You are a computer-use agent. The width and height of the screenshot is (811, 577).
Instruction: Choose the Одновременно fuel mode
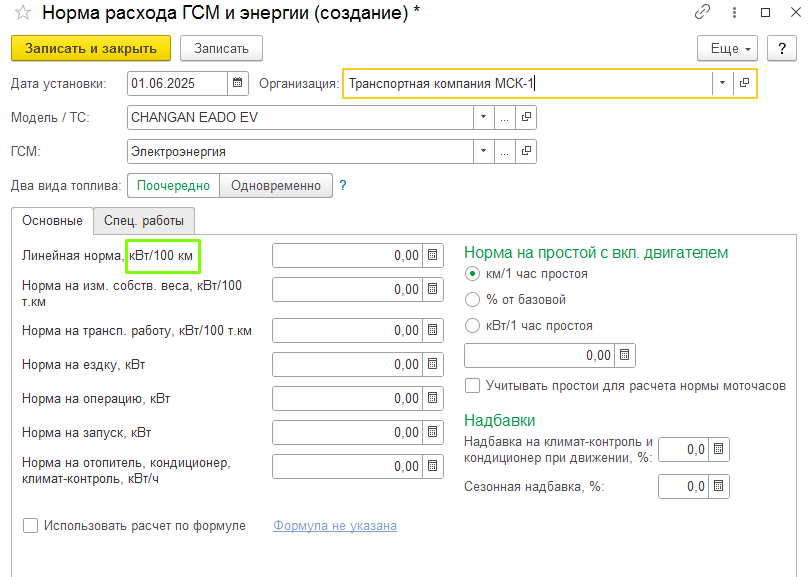[275, 185]
